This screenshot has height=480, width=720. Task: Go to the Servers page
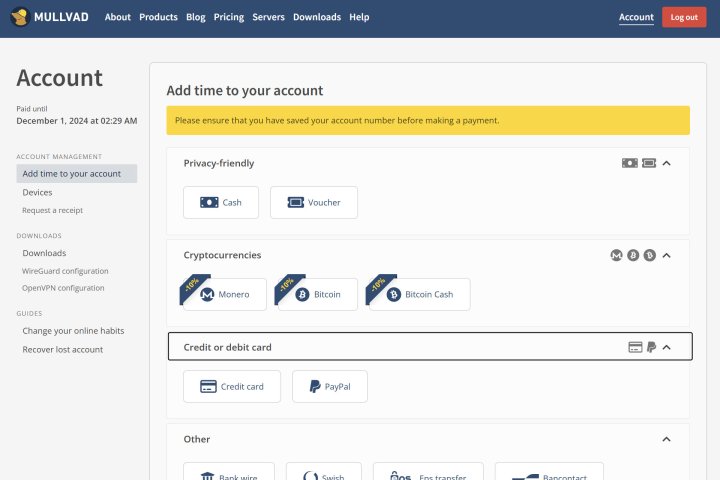pyautogui.click(x=268, y=17)
